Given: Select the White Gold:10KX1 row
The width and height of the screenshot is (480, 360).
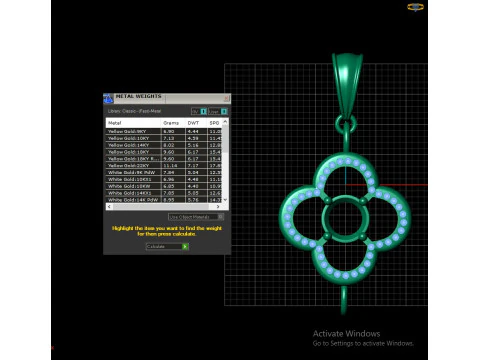Looking at the screenshot, I should [x=164, y=179].
